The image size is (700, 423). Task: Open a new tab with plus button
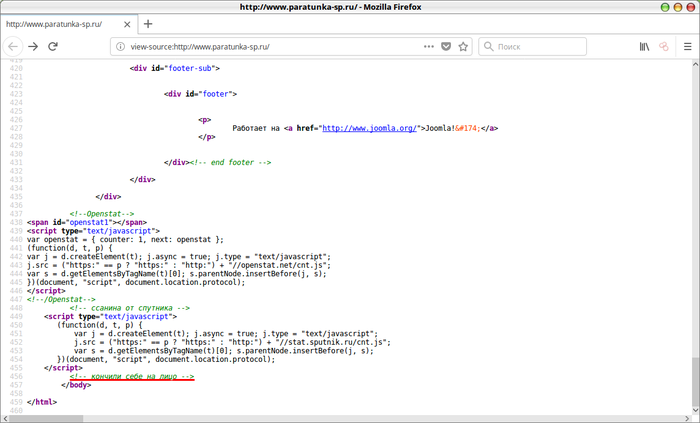click(148, 23)
